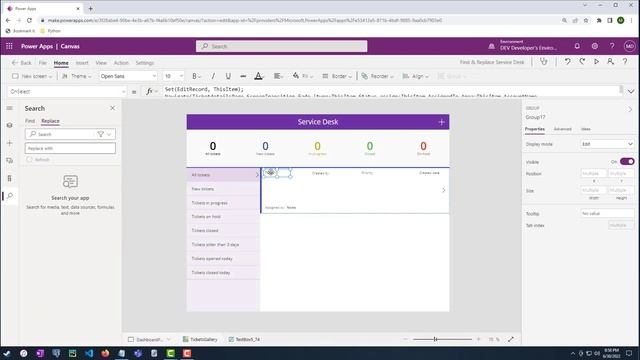Open the Theme dropdown

77,76
